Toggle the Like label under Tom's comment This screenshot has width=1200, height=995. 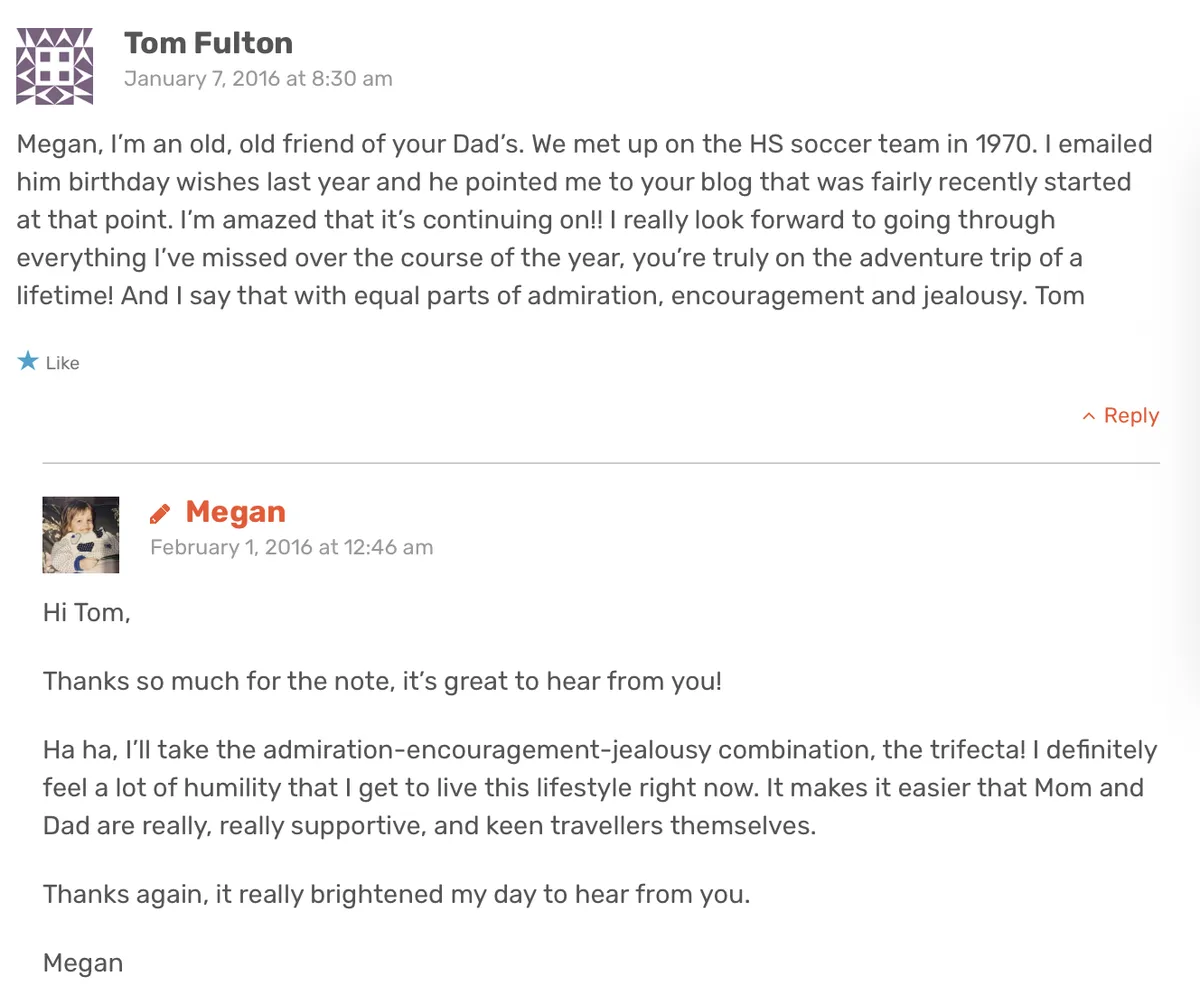(63, 363)
